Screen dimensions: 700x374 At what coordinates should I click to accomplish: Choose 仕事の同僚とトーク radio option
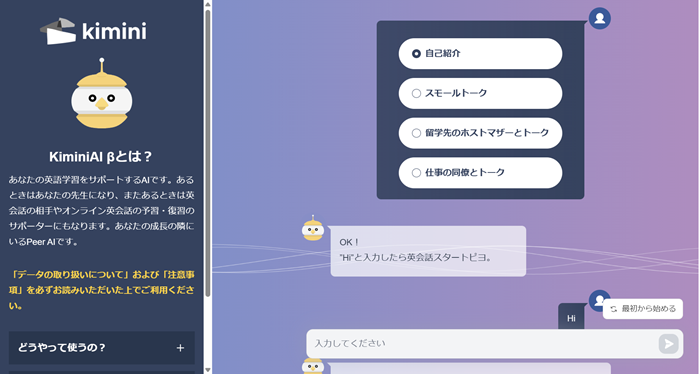[480, 173]
